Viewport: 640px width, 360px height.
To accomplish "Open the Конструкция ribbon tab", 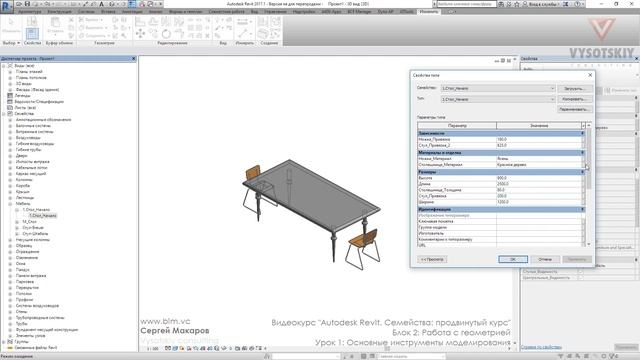I will (60, 12).
